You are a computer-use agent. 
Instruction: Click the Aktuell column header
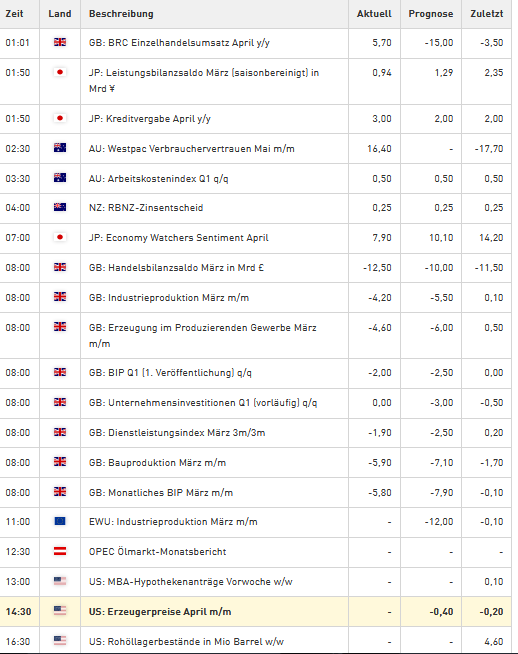(x=374, y=14)
